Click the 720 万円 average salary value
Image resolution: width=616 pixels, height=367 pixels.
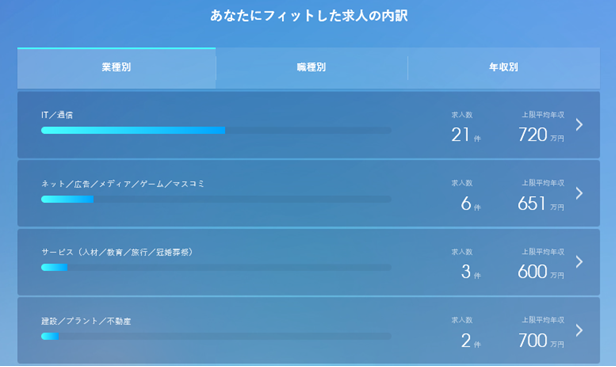[541, 135]
